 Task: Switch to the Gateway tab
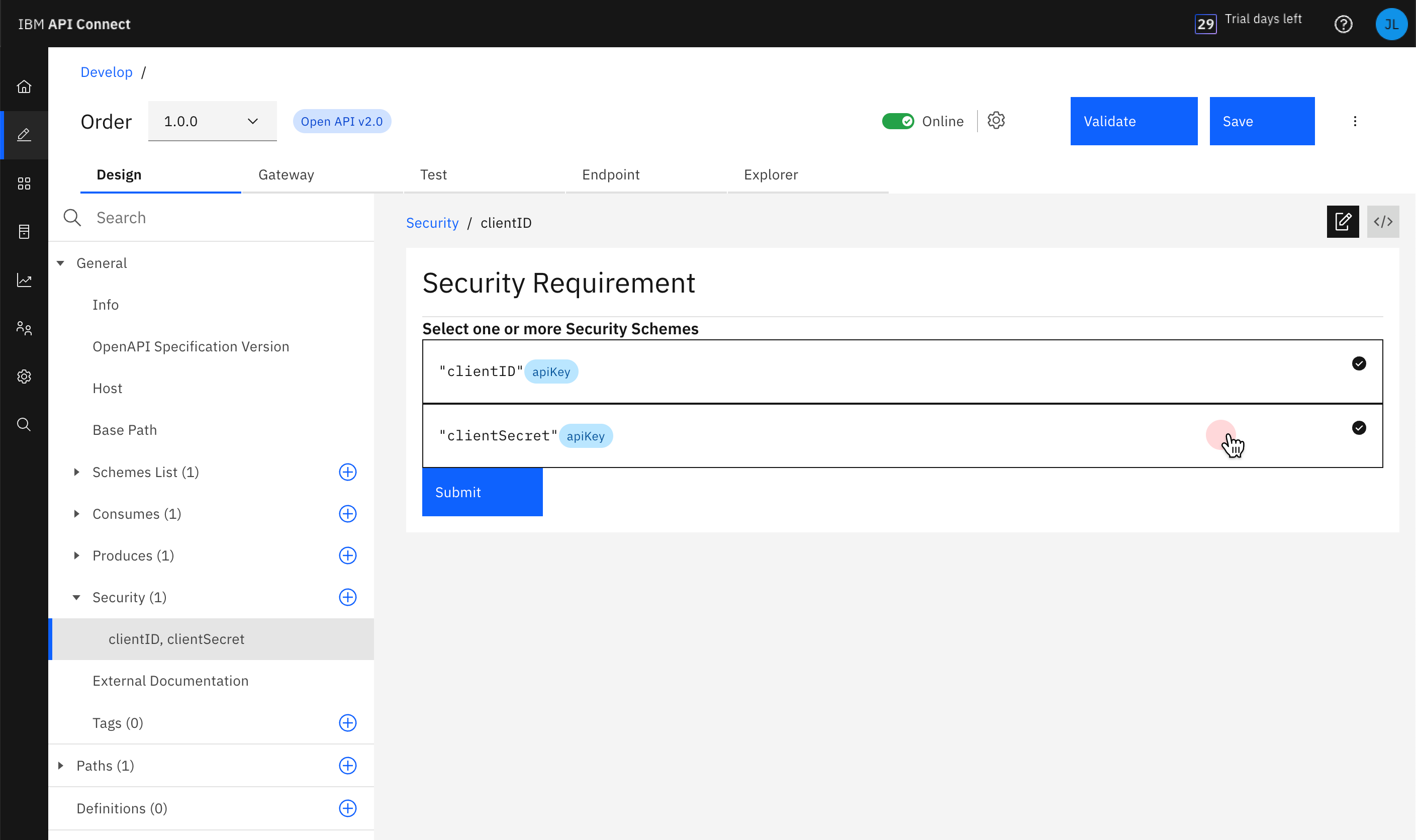click(x=286, y=175)
